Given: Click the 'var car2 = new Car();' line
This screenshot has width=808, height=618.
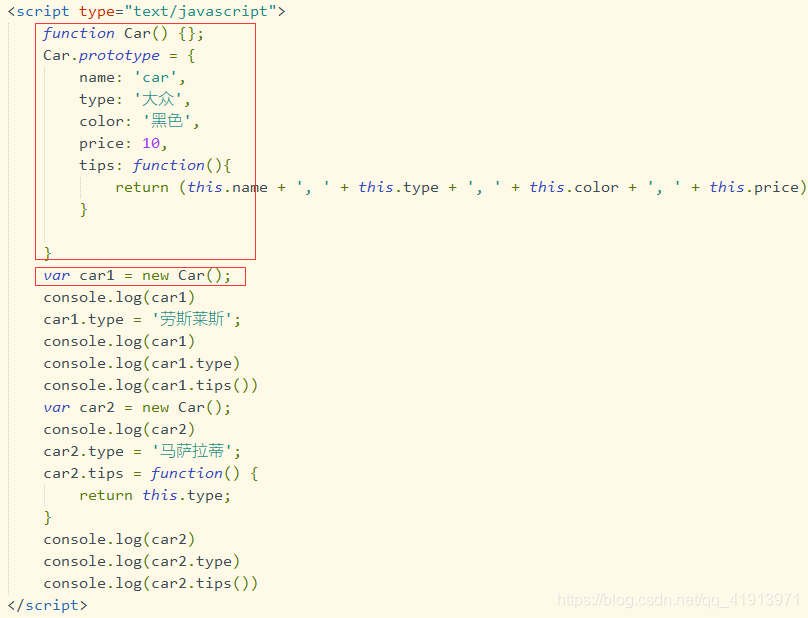Looking at the screenshot, I should pos(137,408).
